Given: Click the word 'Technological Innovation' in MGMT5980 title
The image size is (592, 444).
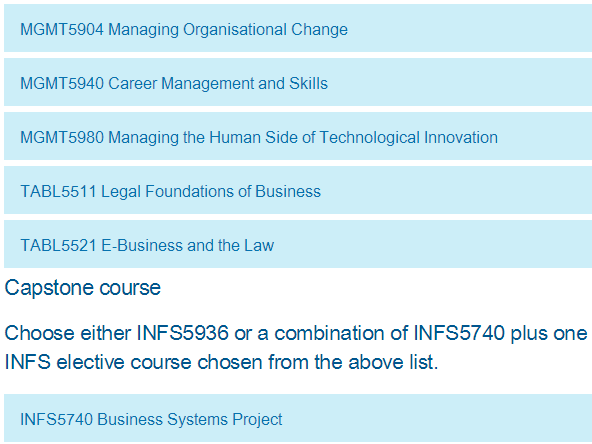Looking at the screenshot, I should (409, 137).
